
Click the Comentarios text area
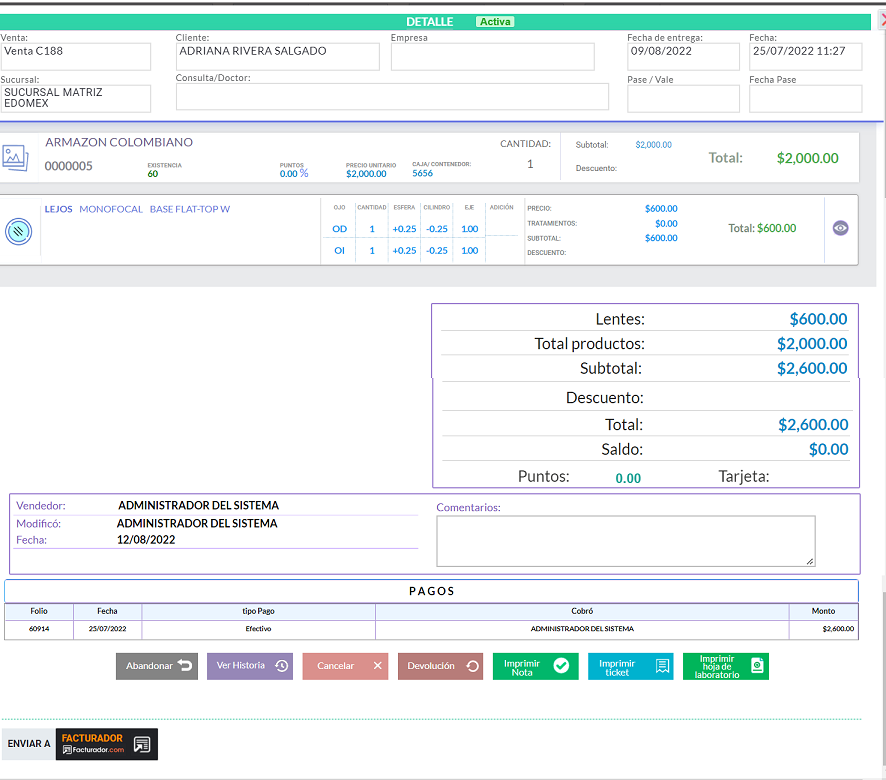click(626, 541)
